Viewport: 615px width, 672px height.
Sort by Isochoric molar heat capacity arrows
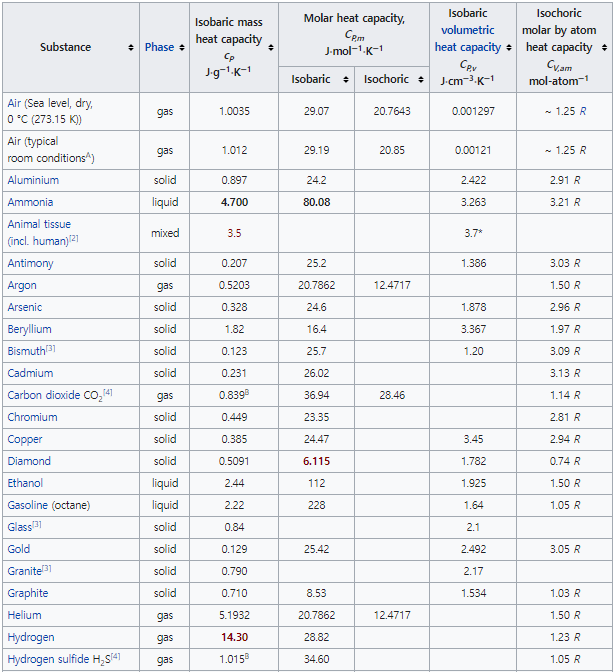421,79
